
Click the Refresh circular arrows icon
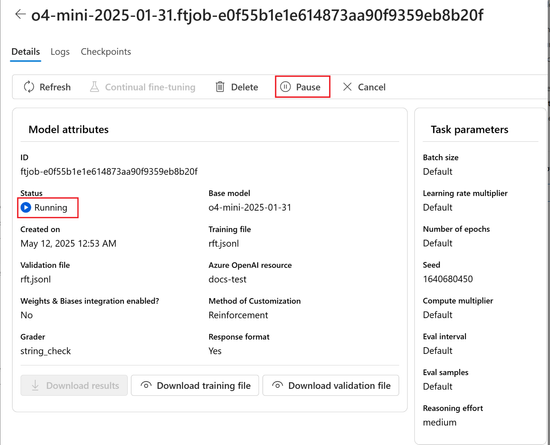[x=29, y=87]
